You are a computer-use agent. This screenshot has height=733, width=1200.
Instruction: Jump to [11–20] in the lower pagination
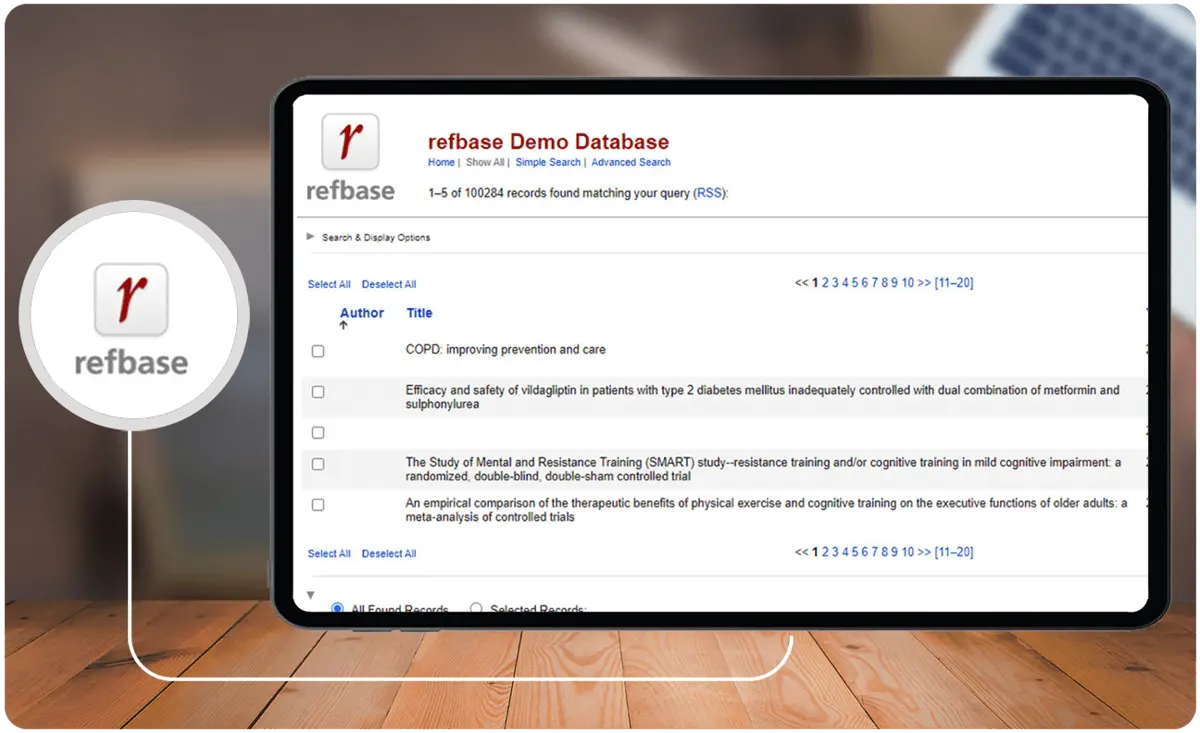click(x=954, y=552)
